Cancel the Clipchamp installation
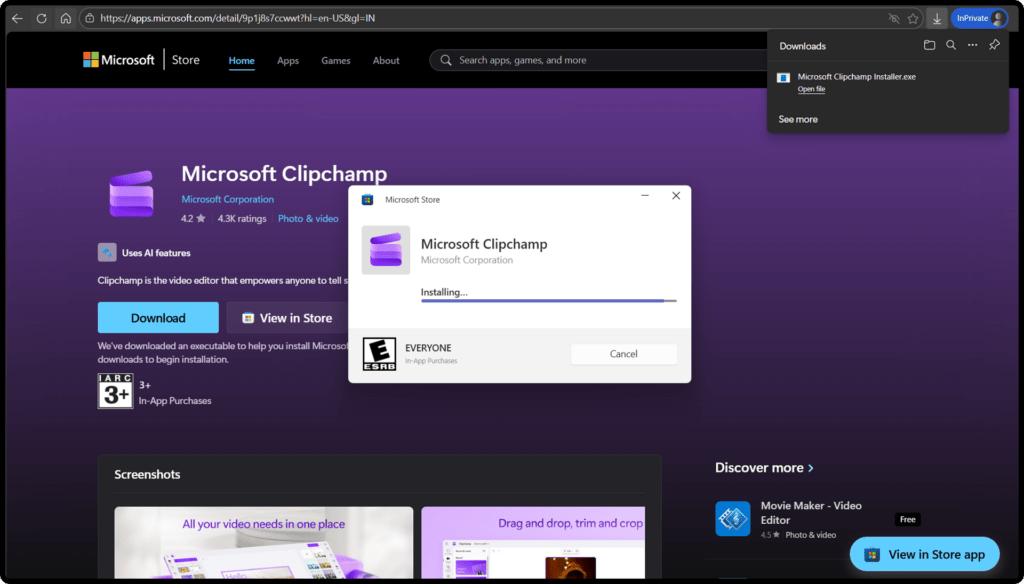Viewport: 1024px width, 584px height. point(623,353)
